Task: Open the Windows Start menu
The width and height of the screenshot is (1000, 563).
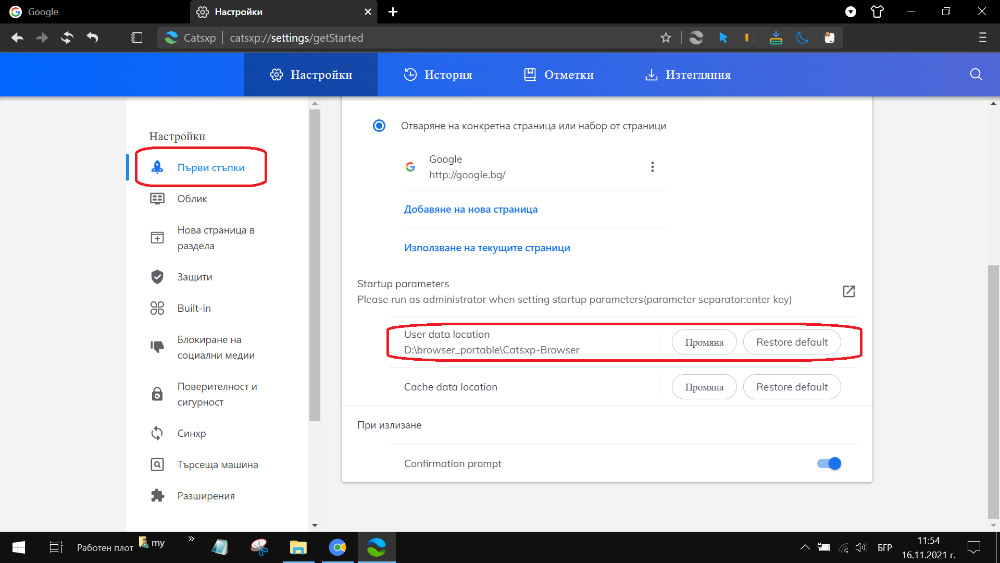Action: (x=18, y=547)
